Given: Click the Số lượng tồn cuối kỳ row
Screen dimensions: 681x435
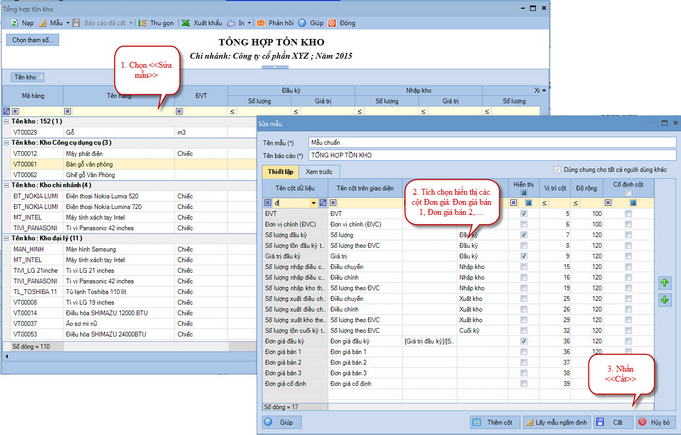Looking at the screenshot, I should coord(458,330).
